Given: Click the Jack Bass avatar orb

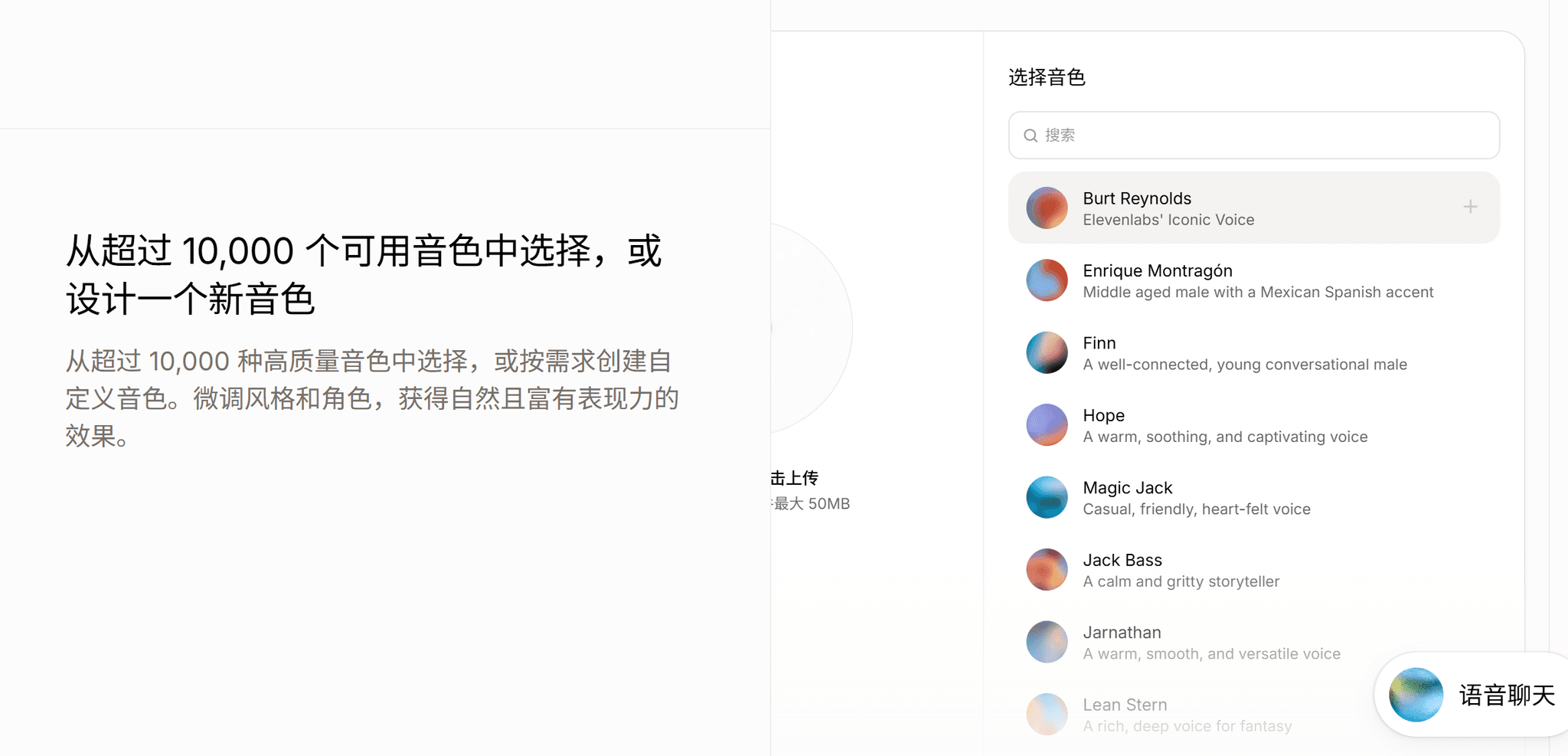Looking at the screenshot, I should click(x=1047, y=570).
